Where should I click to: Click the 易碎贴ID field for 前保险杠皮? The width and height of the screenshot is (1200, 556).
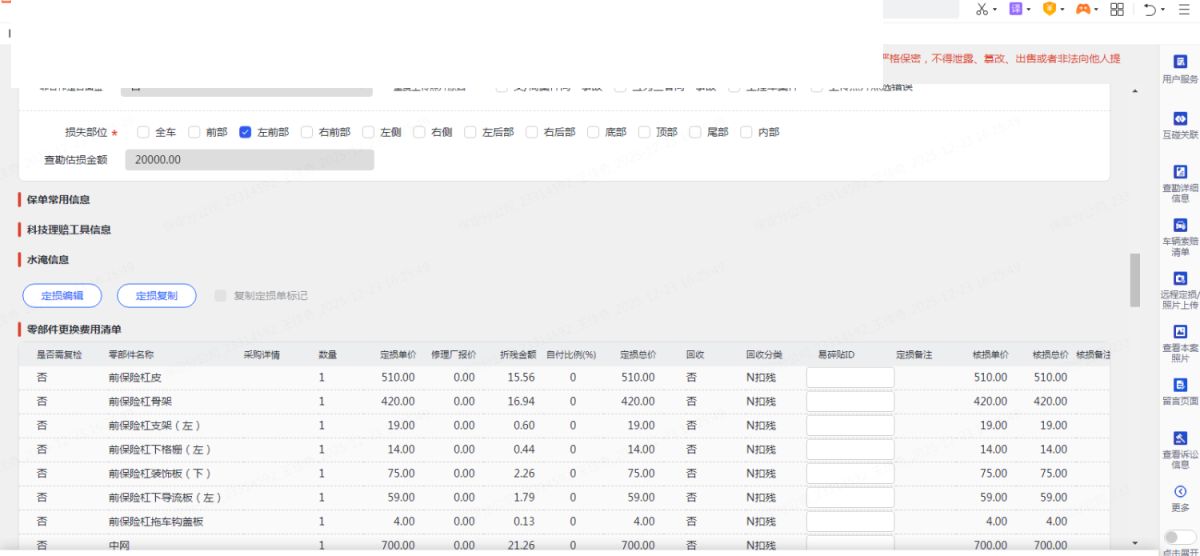tap(850, 377)
